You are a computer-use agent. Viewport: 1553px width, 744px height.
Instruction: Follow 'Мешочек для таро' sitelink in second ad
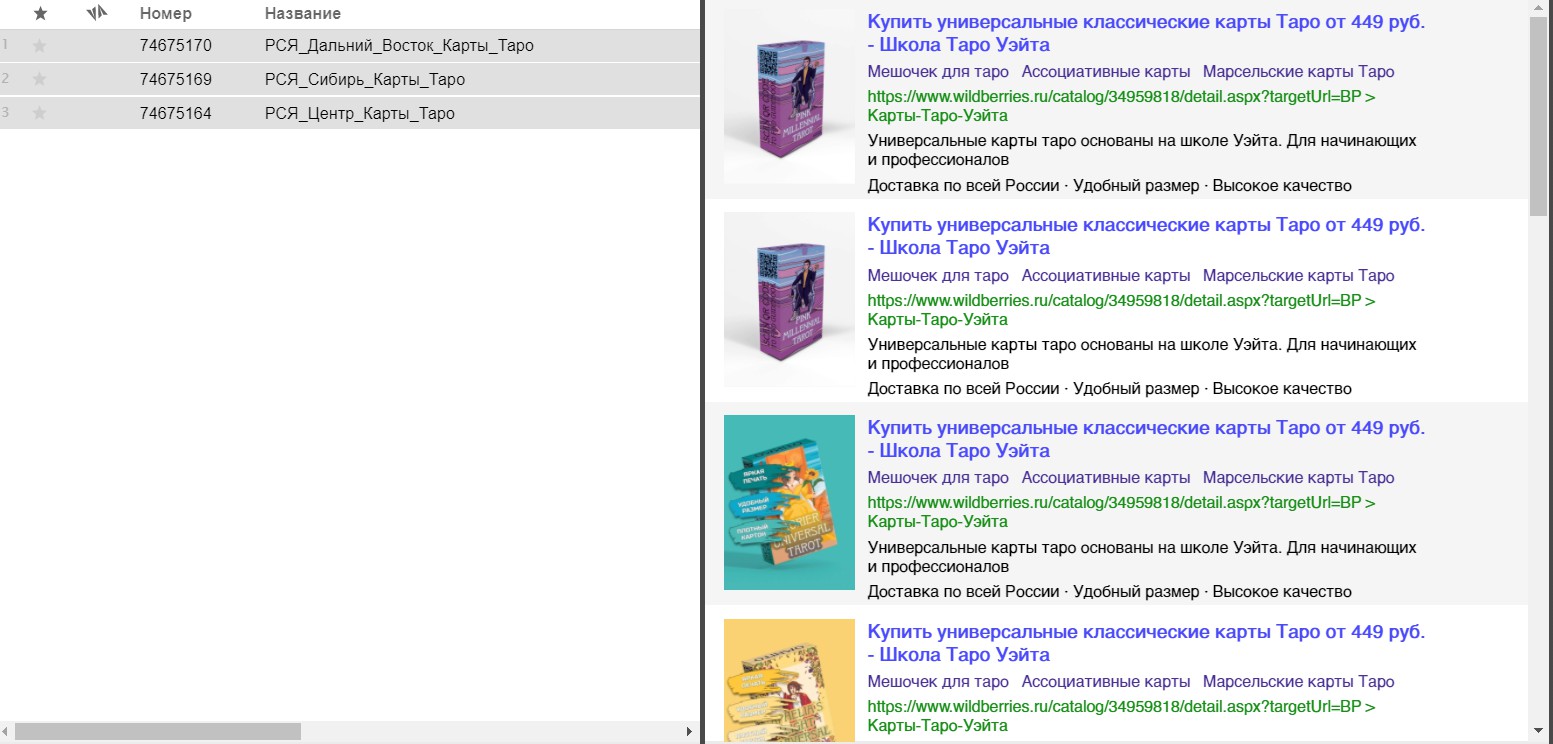pyautogui.click(x=938, y=275)
